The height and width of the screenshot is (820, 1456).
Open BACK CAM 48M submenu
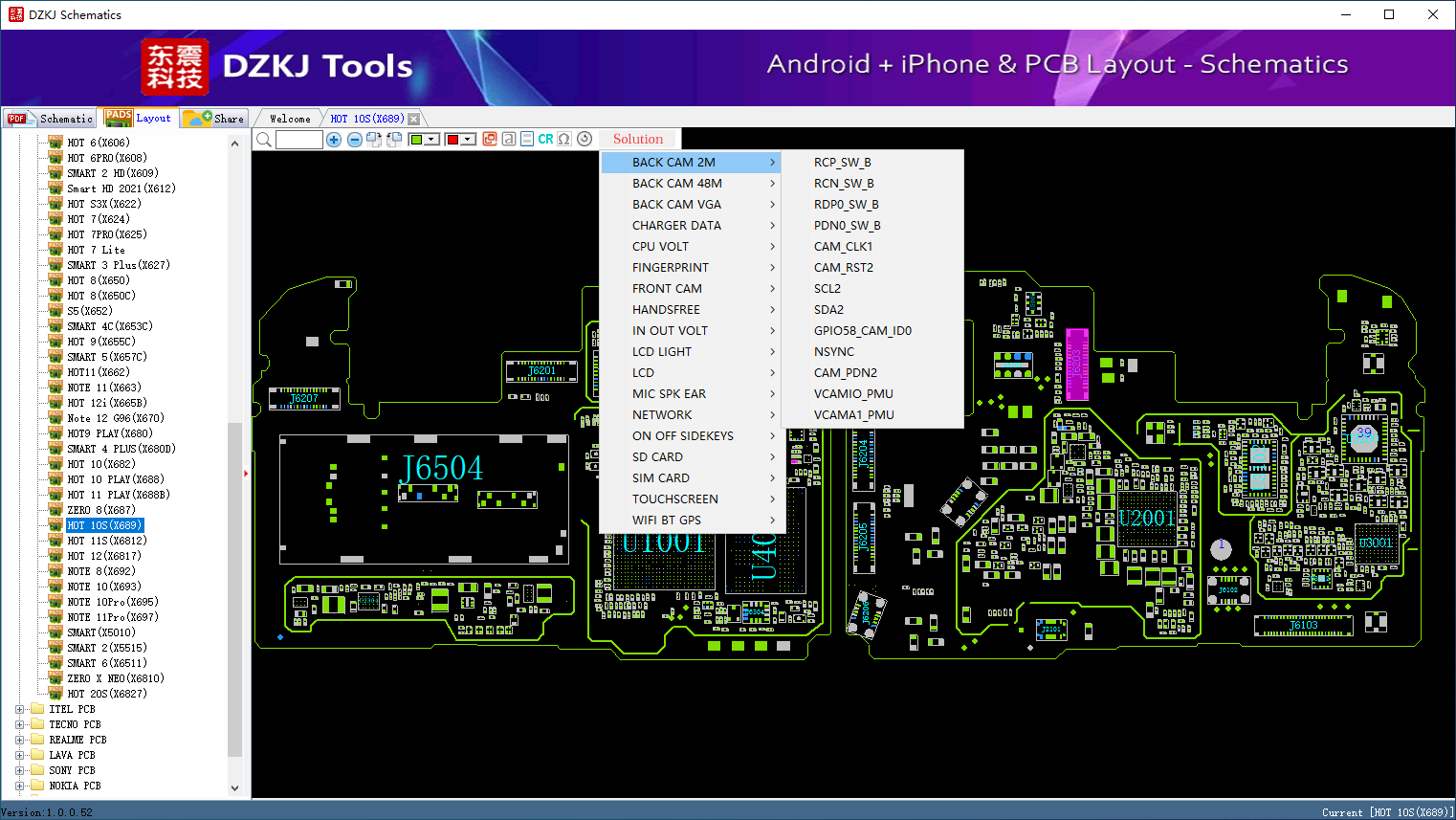point(692,184)
